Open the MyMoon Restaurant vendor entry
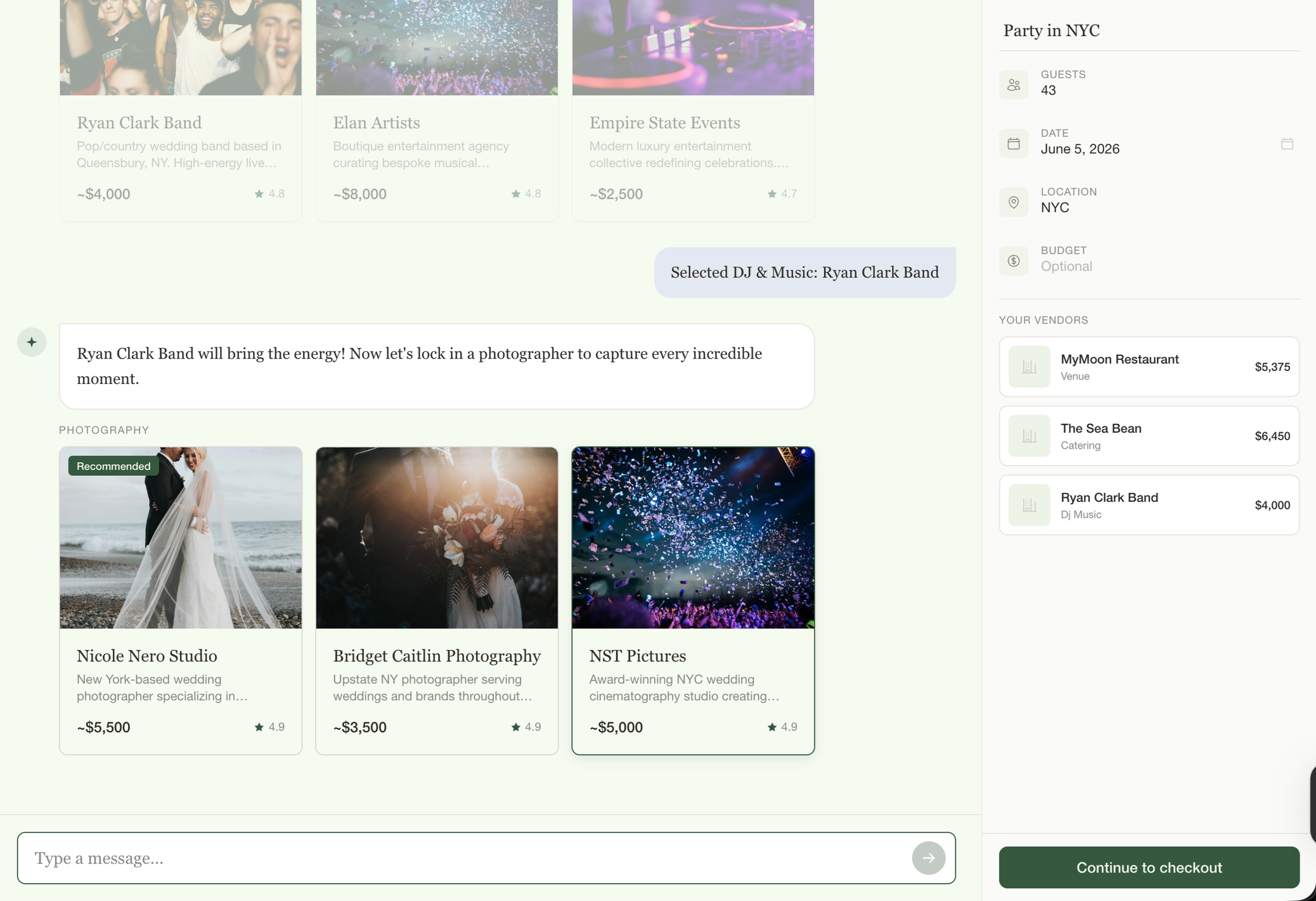Image resolution: width=1316 pixels, height=901 pixels. click(x=1149, y=366)
